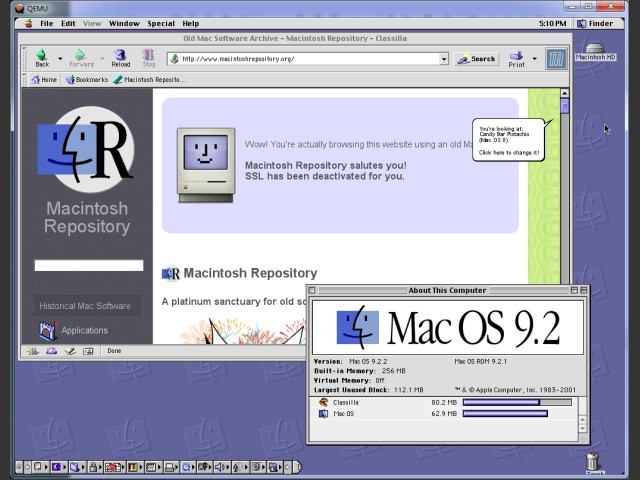Viewport: 640px width, 480px height.
Task: Click the sidebar search input box
Action: click(x=89, y=265)
